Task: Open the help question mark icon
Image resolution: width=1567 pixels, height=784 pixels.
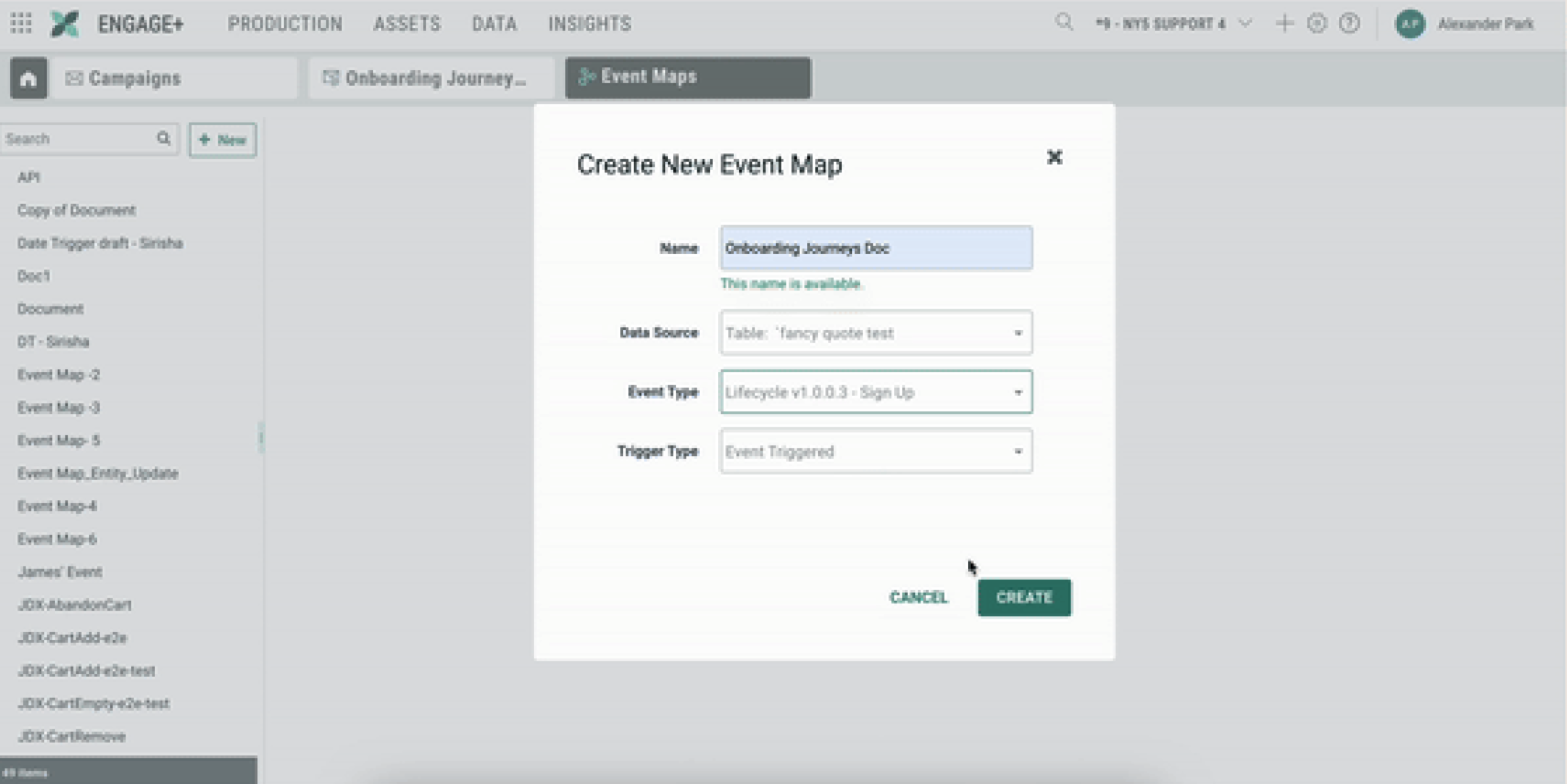Action: click(x=1349, y=24)
